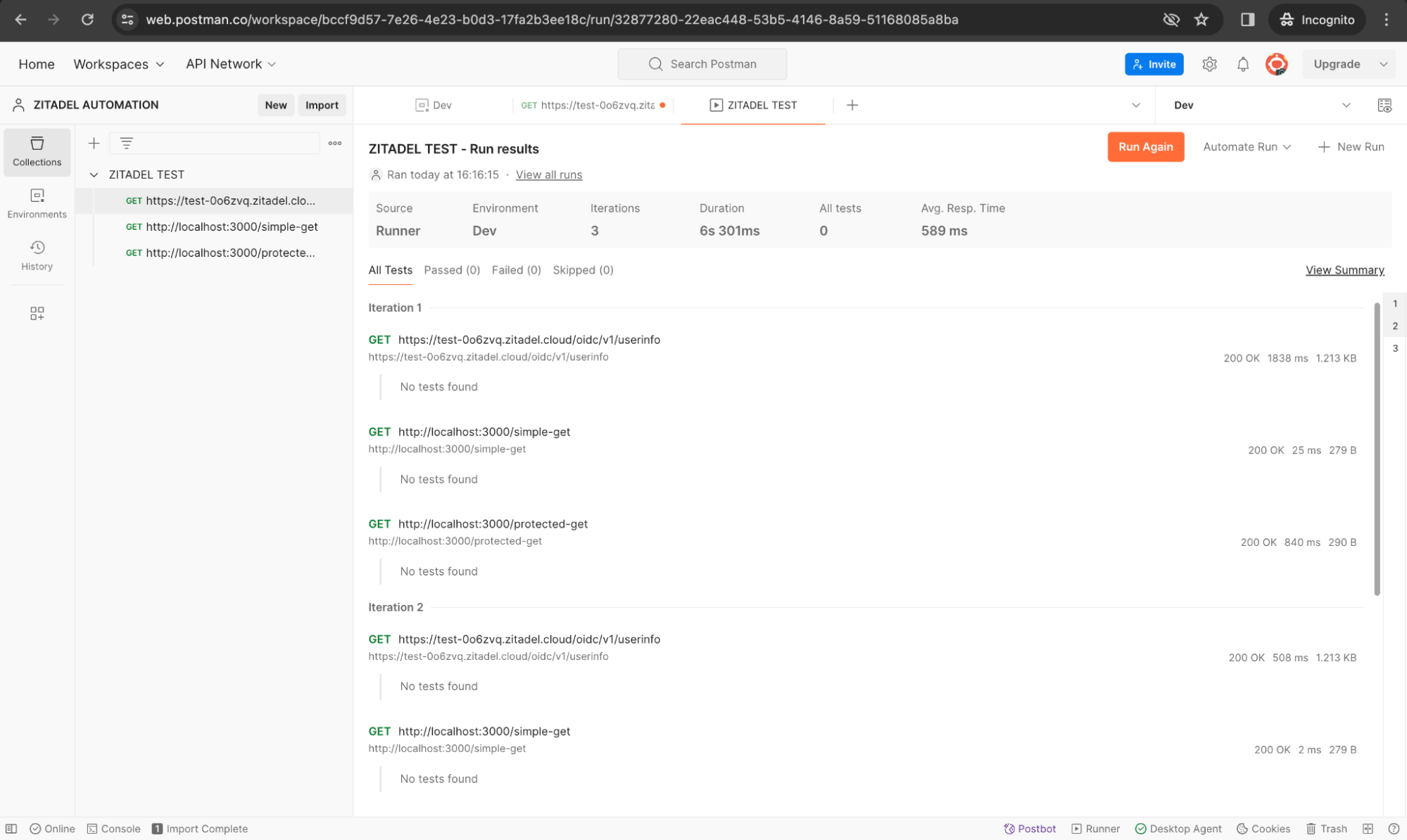The image size is (1407, 840).
Task: Collapse the ZITADEL TEST collection
Action: (94, 174)
